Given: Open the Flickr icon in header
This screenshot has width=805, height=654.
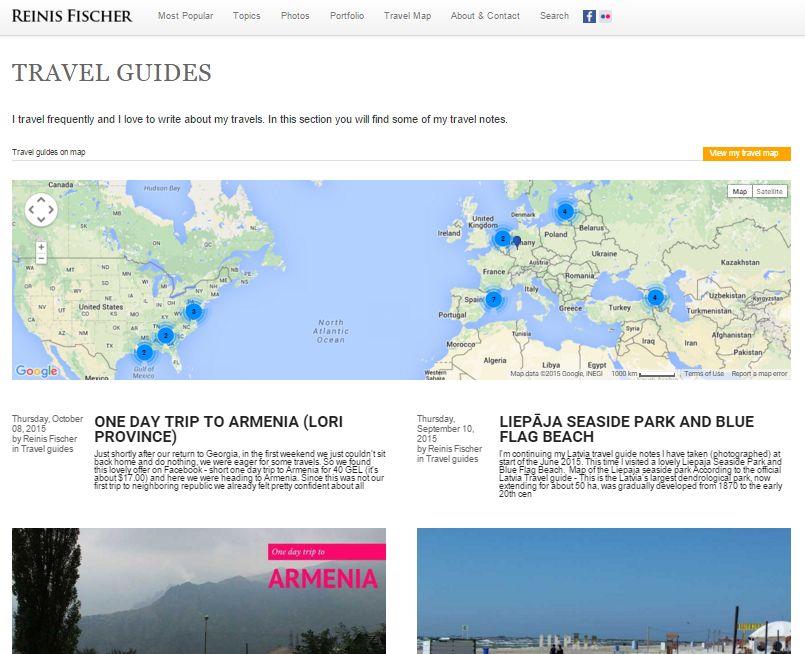Looking at the screenshot, I should (x=605, y=16).
